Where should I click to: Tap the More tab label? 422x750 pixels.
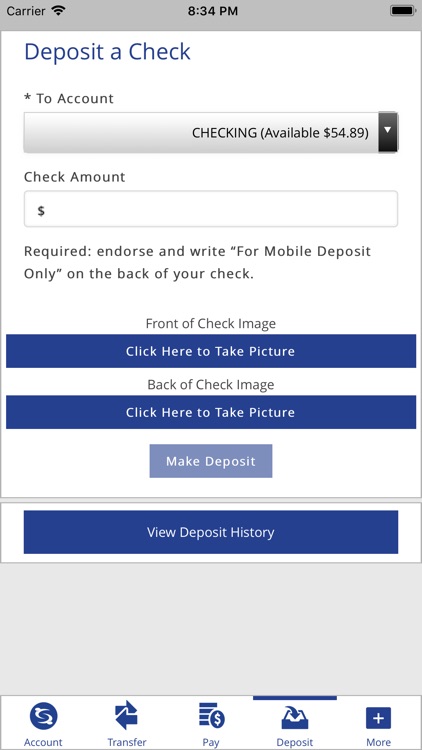coord(378,742)
